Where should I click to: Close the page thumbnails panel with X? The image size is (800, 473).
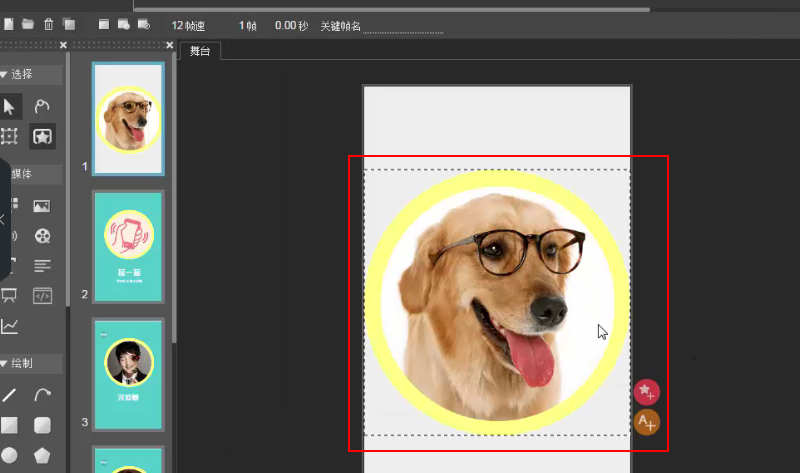(169, 45)
